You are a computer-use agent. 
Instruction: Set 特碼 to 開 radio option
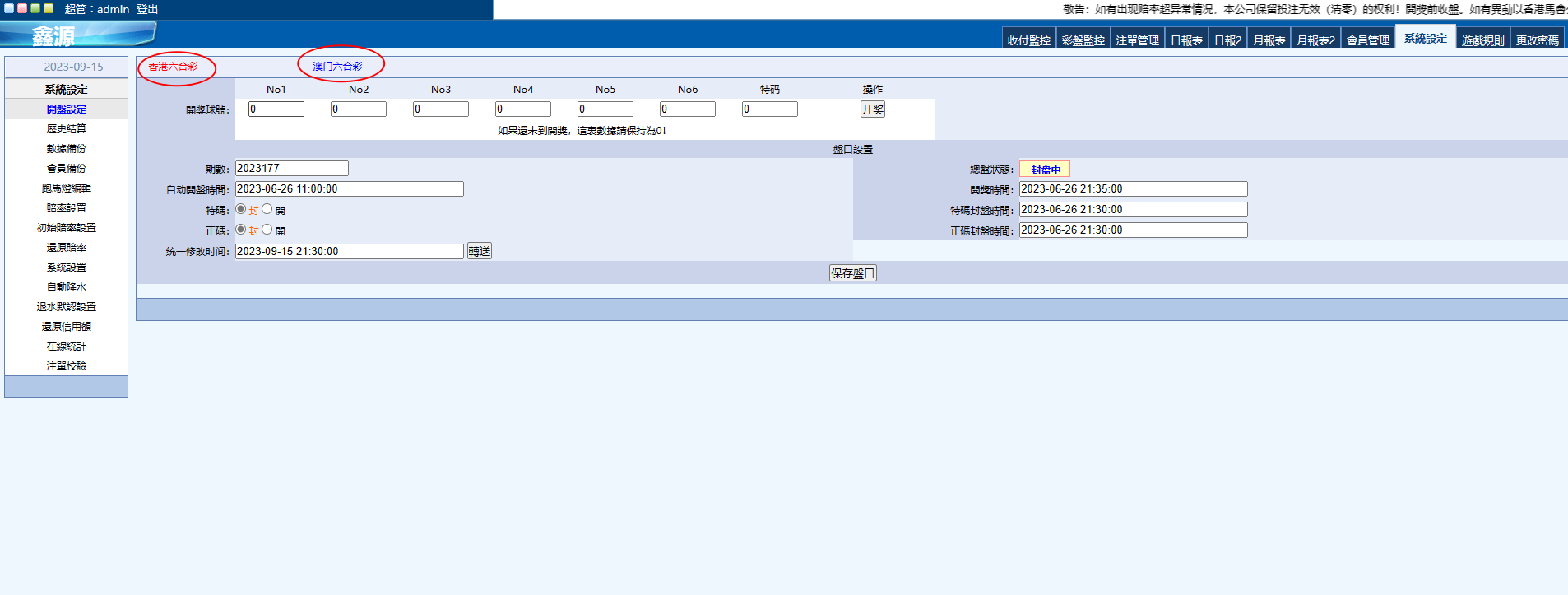tap(267, 209)
